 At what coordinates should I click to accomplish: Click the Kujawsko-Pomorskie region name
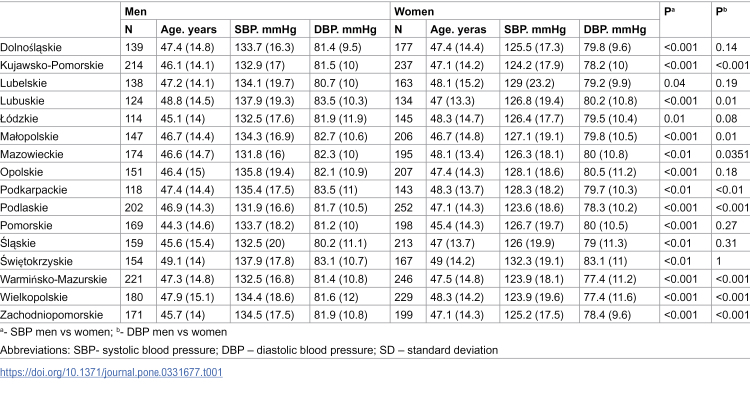[52, 65]
